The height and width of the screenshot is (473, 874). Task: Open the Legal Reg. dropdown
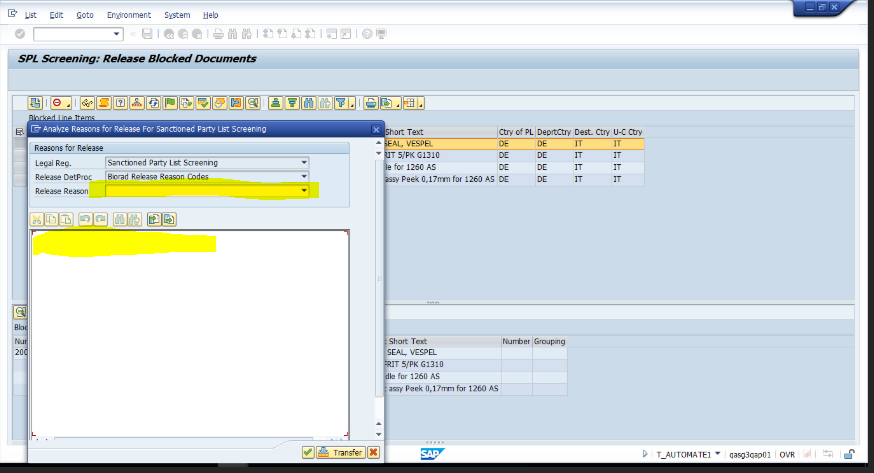pos(304,163)
